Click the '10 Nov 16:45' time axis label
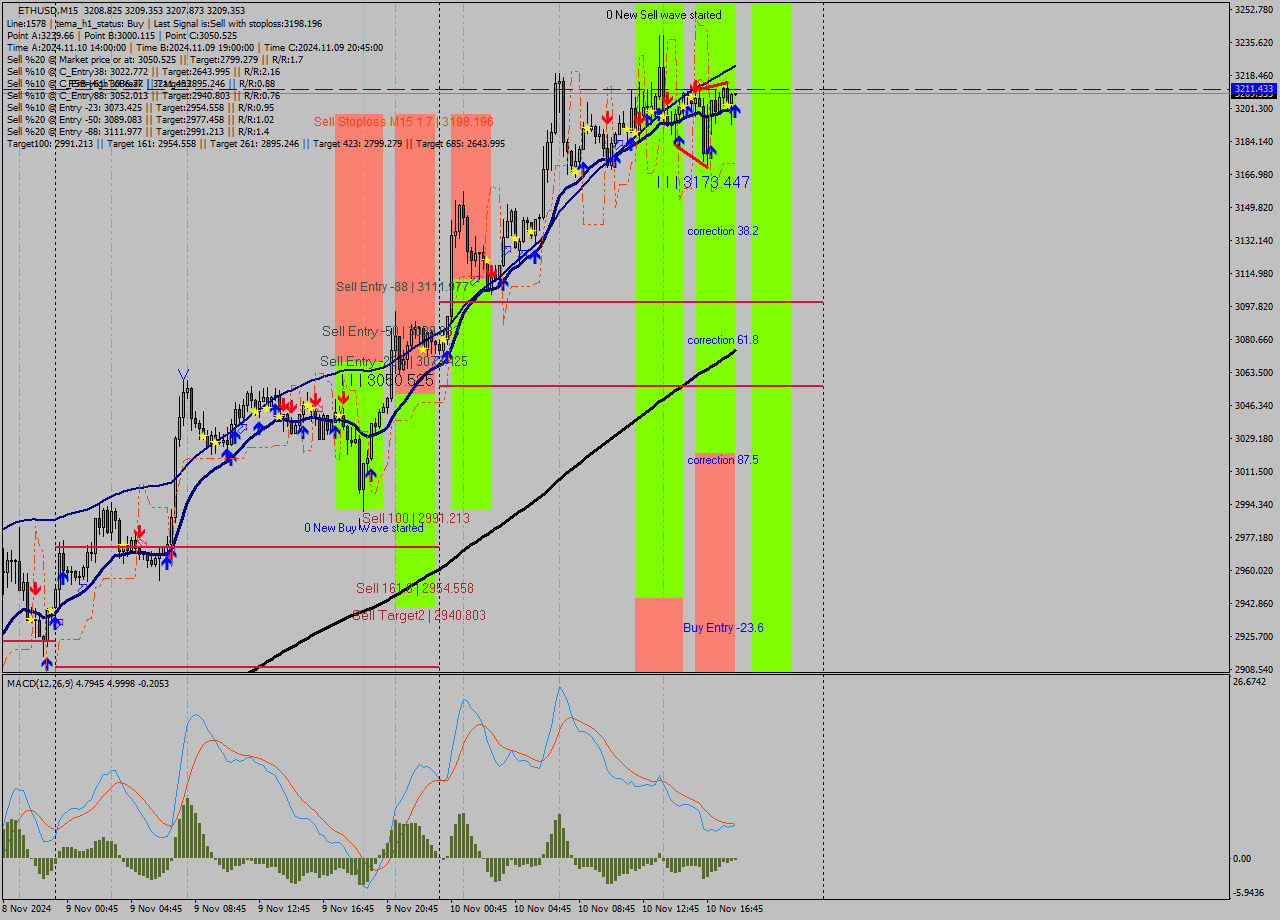The height and width of the screenshot is (920, 1280). (x=735, y=910)
